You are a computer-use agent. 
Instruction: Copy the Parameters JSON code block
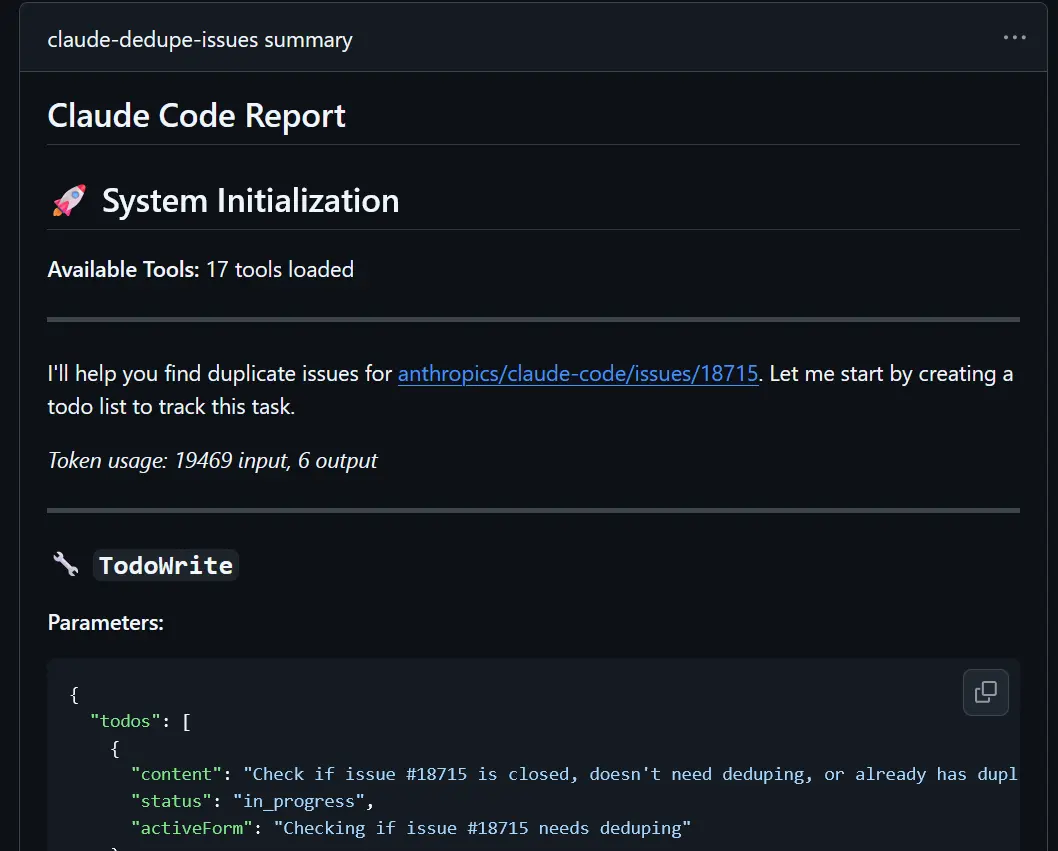(x=986, y=692)
